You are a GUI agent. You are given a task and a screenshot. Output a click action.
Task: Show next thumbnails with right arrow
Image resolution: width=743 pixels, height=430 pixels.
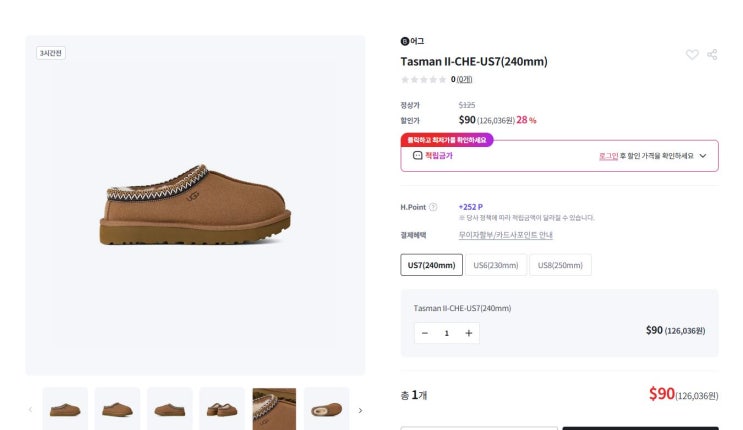360,410
